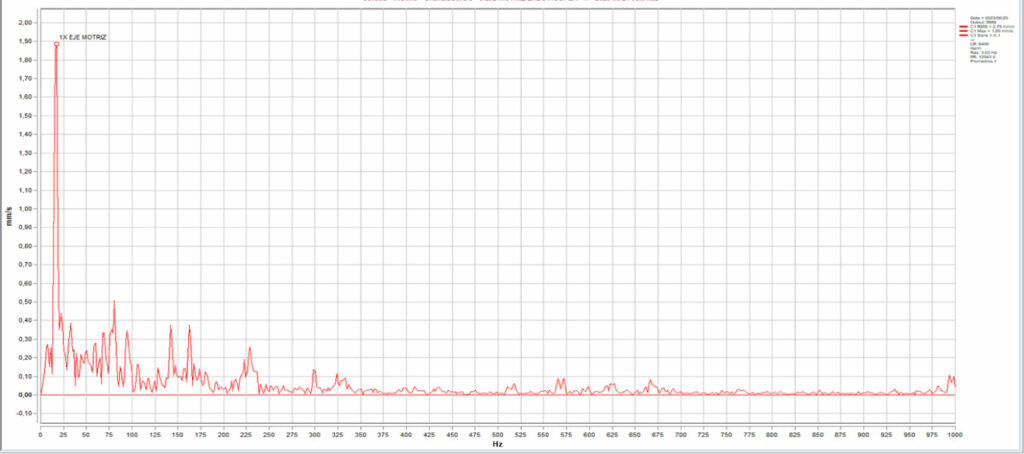Click the red swatch beside the C1 Max legend entry
The image size is (1024, 454).
tap(963, 31)
